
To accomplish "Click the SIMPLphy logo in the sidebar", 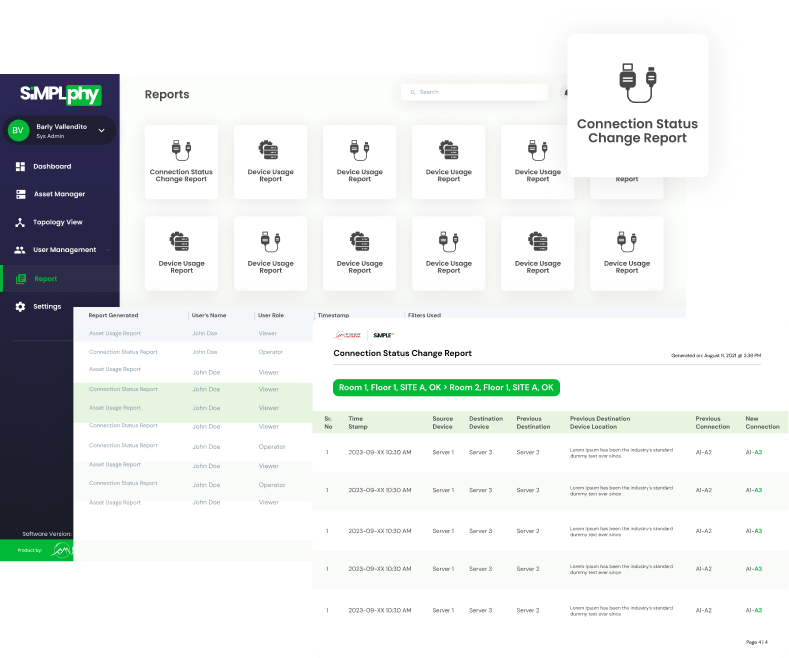I will (x=60, y=94).
